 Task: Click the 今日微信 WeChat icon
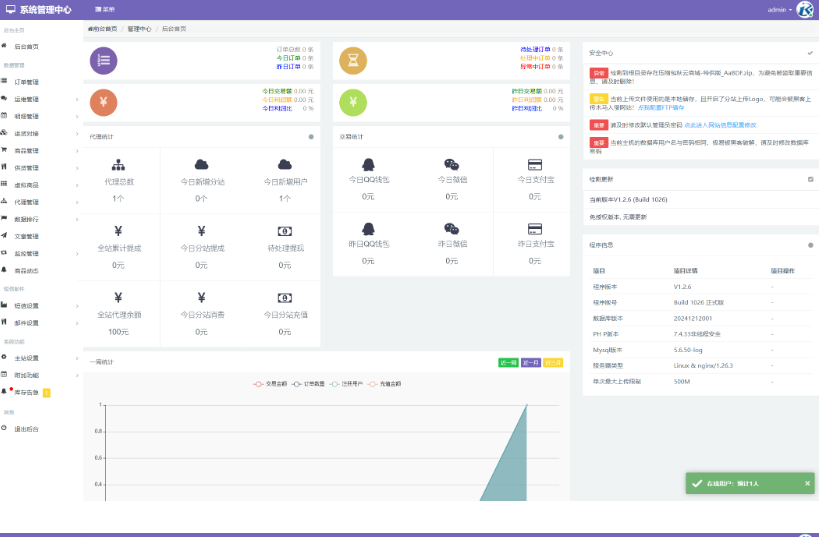point(452,165)
